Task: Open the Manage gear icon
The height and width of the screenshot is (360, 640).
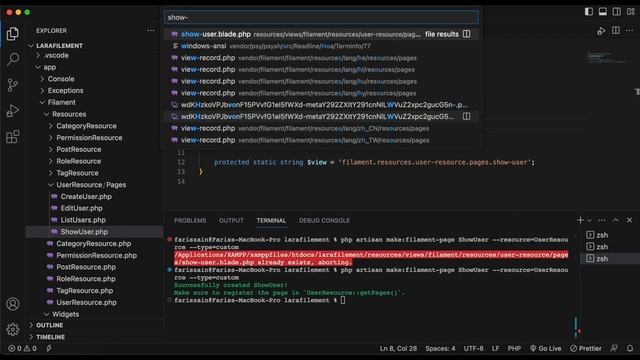Action: [x=13, y=329]
